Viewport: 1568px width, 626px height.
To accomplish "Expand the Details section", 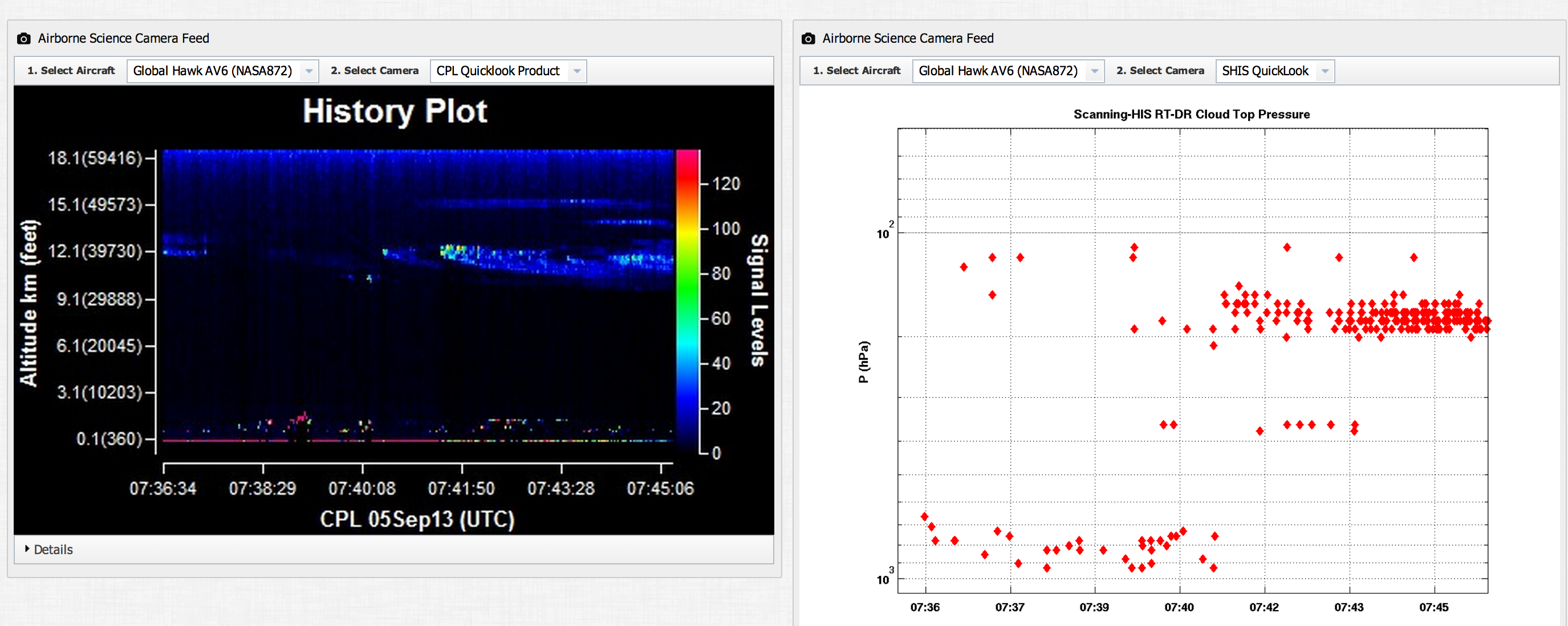I will pos(53,550).
